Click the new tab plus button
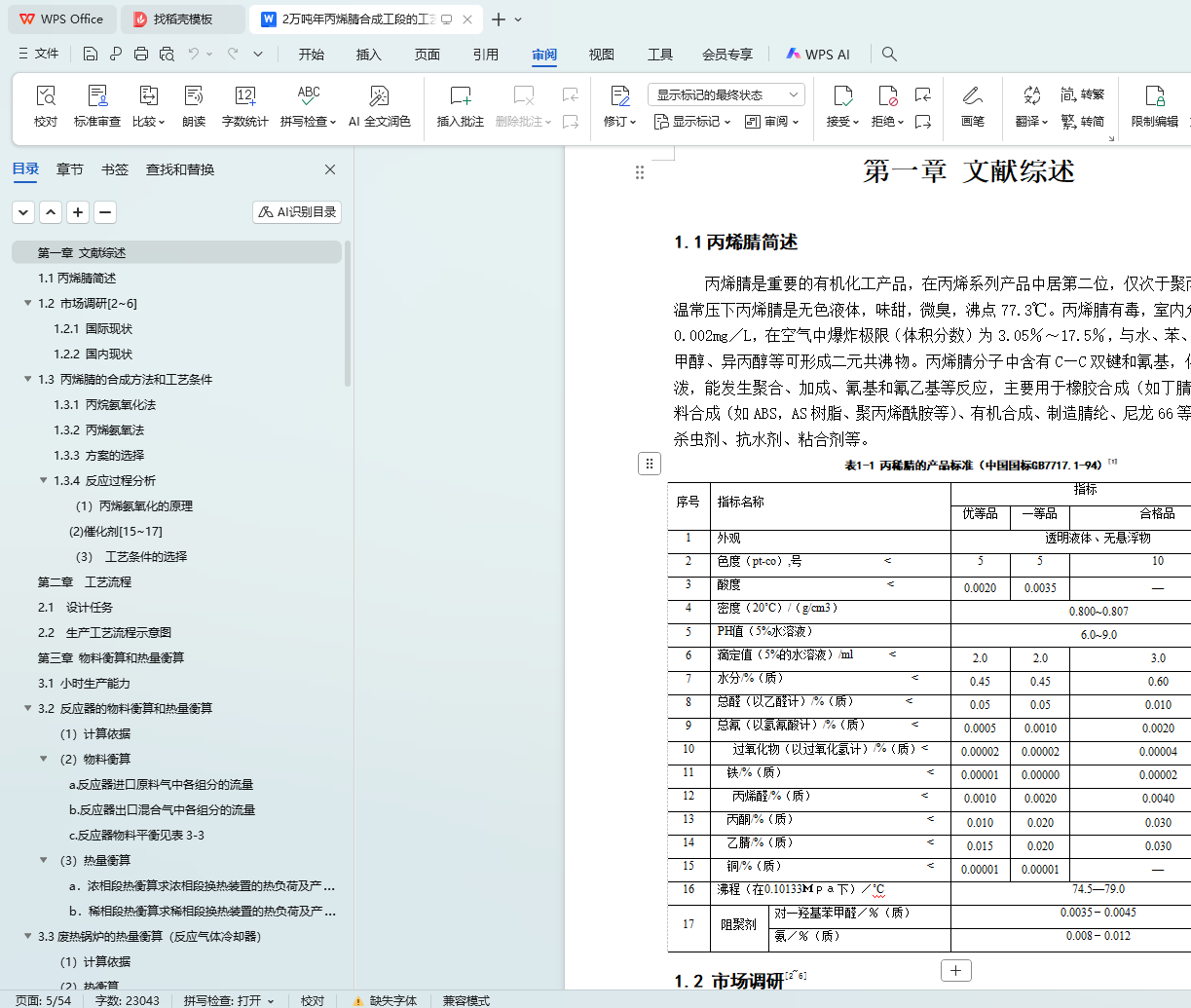 coord(499,19)
